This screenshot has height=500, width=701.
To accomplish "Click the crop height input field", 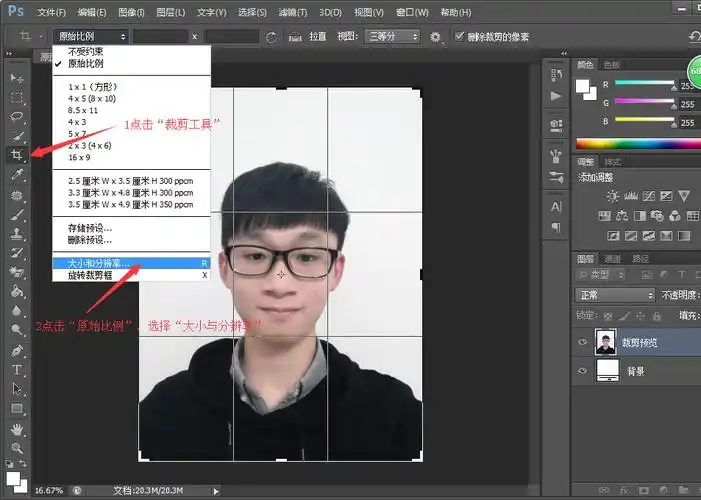I will tap(231, 37).
